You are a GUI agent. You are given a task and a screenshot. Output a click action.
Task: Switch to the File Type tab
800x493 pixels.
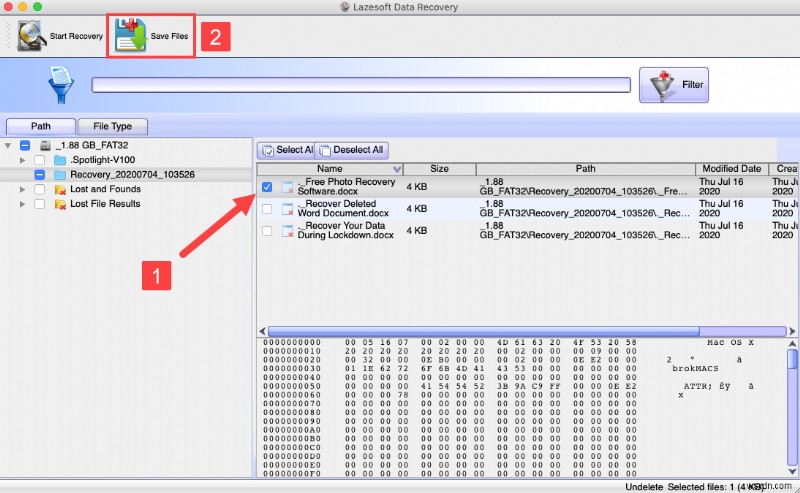click(112, 126)
